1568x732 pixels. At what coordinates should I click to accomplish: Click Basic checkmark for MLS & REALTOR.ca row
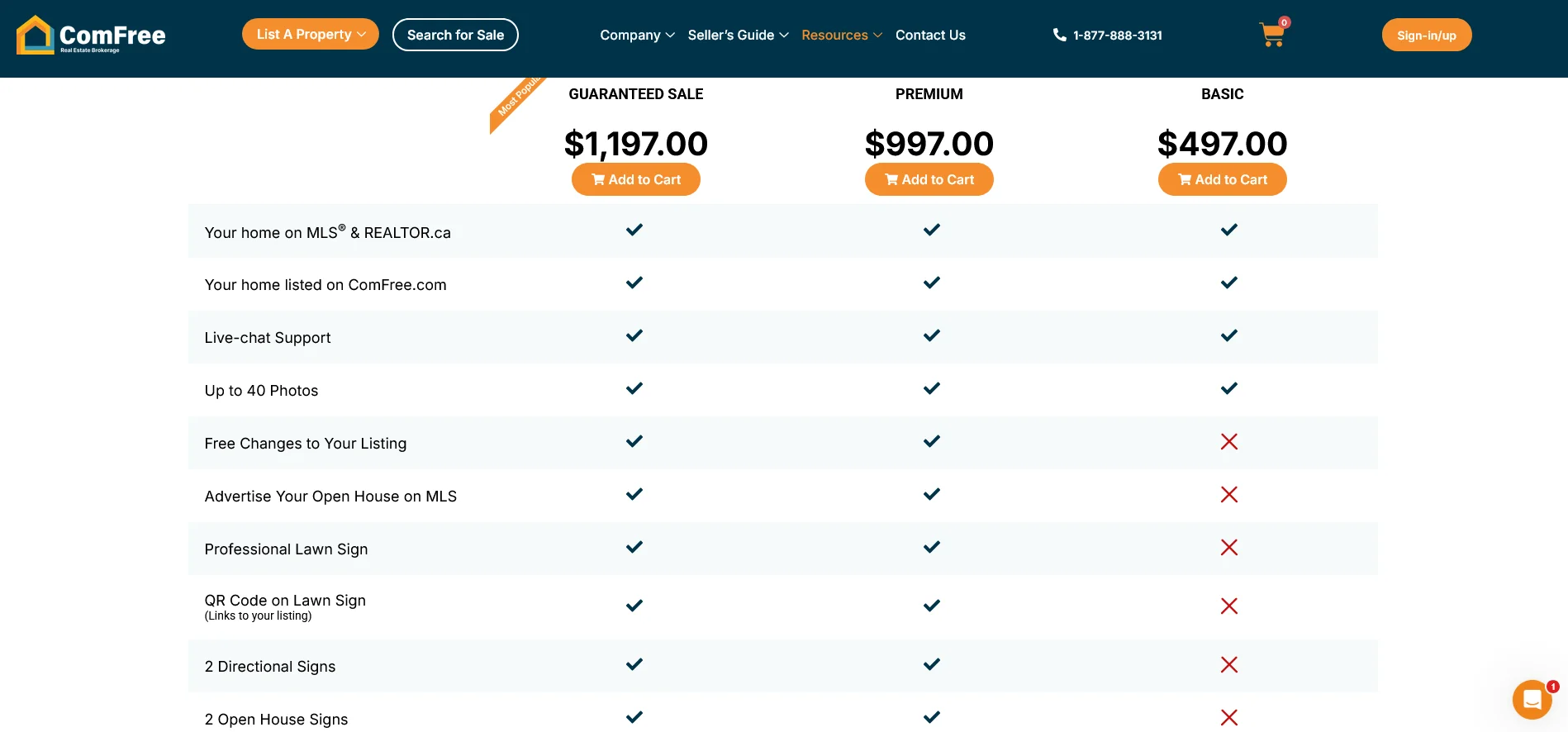(x=1228, y=230)
